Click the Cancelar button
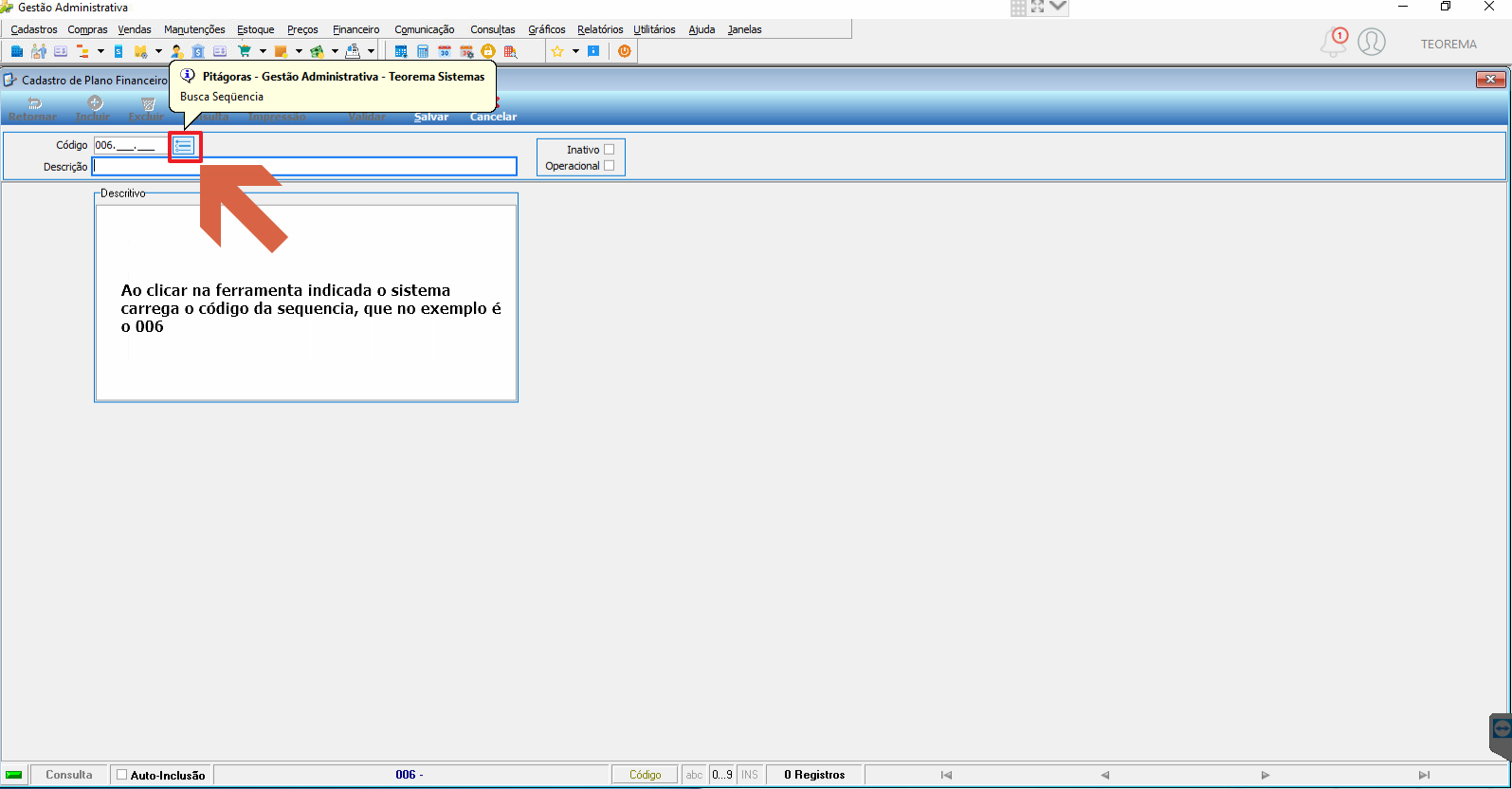Image resolution: width=1512 pixels, height=789 pixels. (493, 117)
